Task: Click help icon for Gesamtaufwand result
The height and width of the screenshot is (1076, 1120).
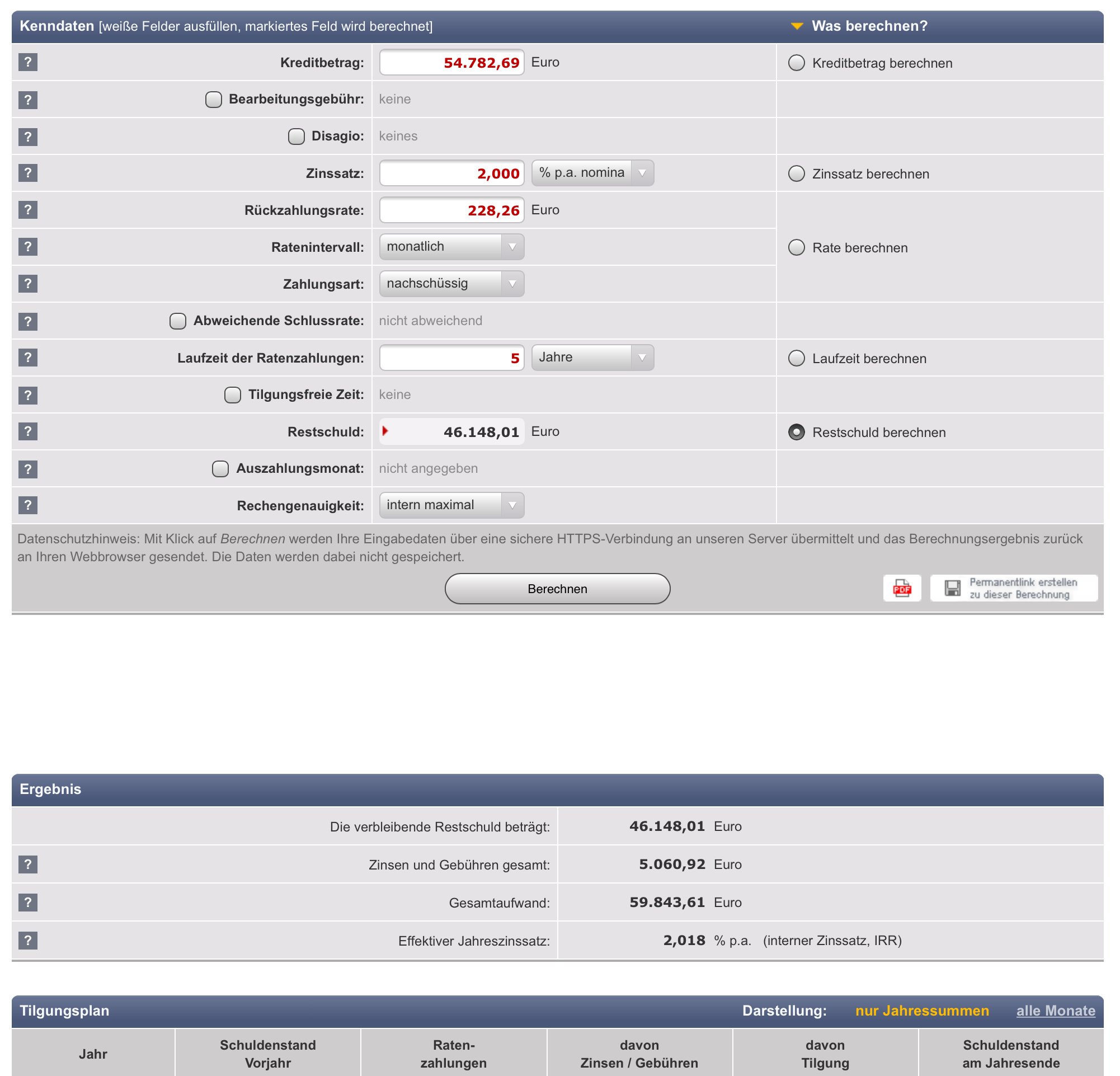Action: click(27, 903)
